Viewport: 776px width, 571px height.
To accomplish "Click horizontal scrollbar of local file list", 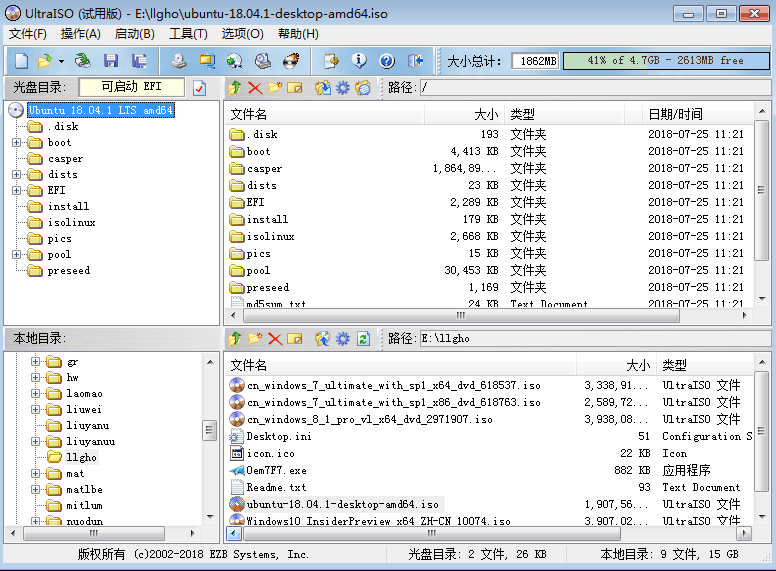I will click(x=432, y=533).
